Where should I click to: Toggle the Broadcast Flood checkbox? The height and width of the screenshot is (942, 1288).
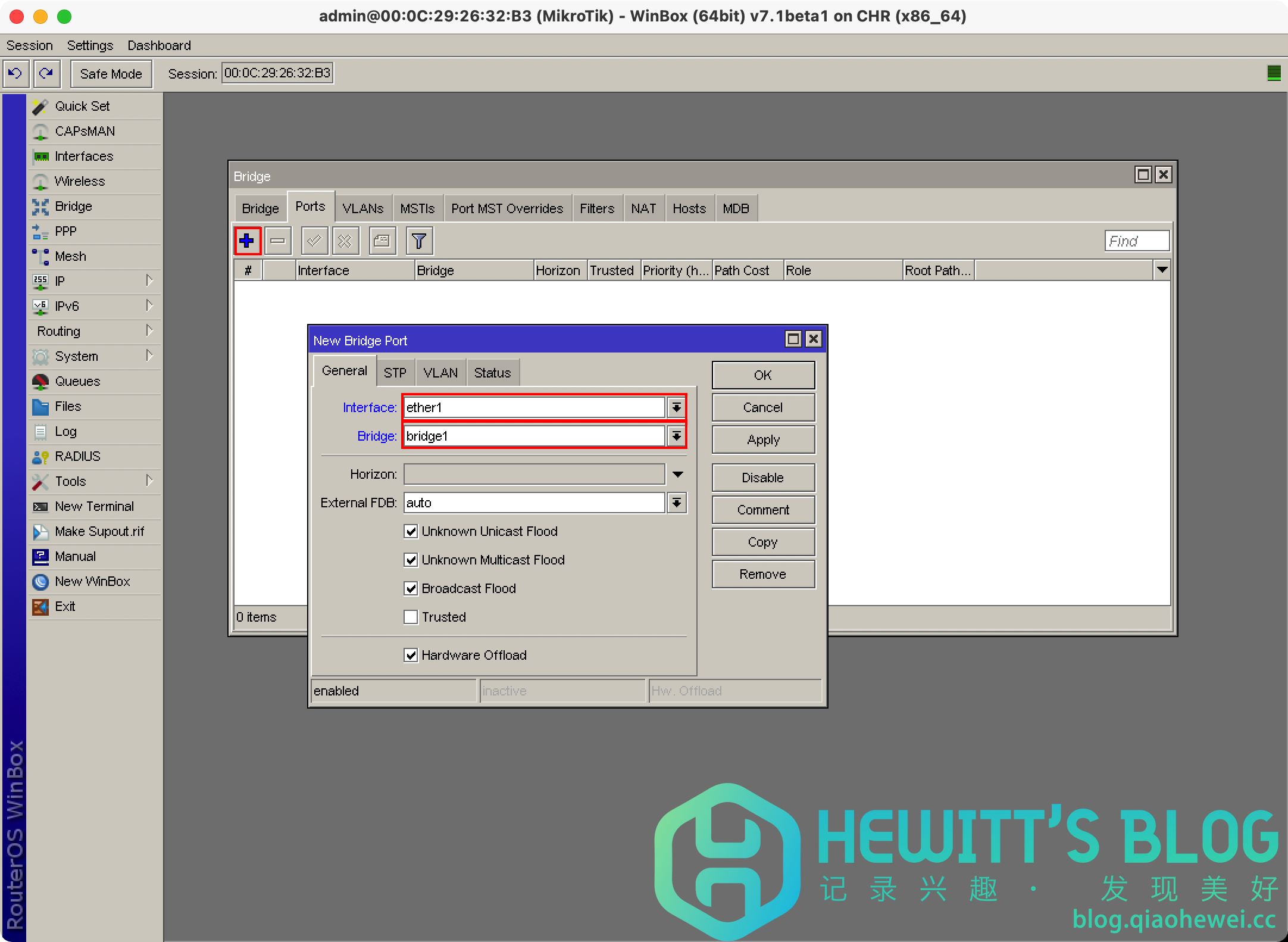[x=411, y=588]
